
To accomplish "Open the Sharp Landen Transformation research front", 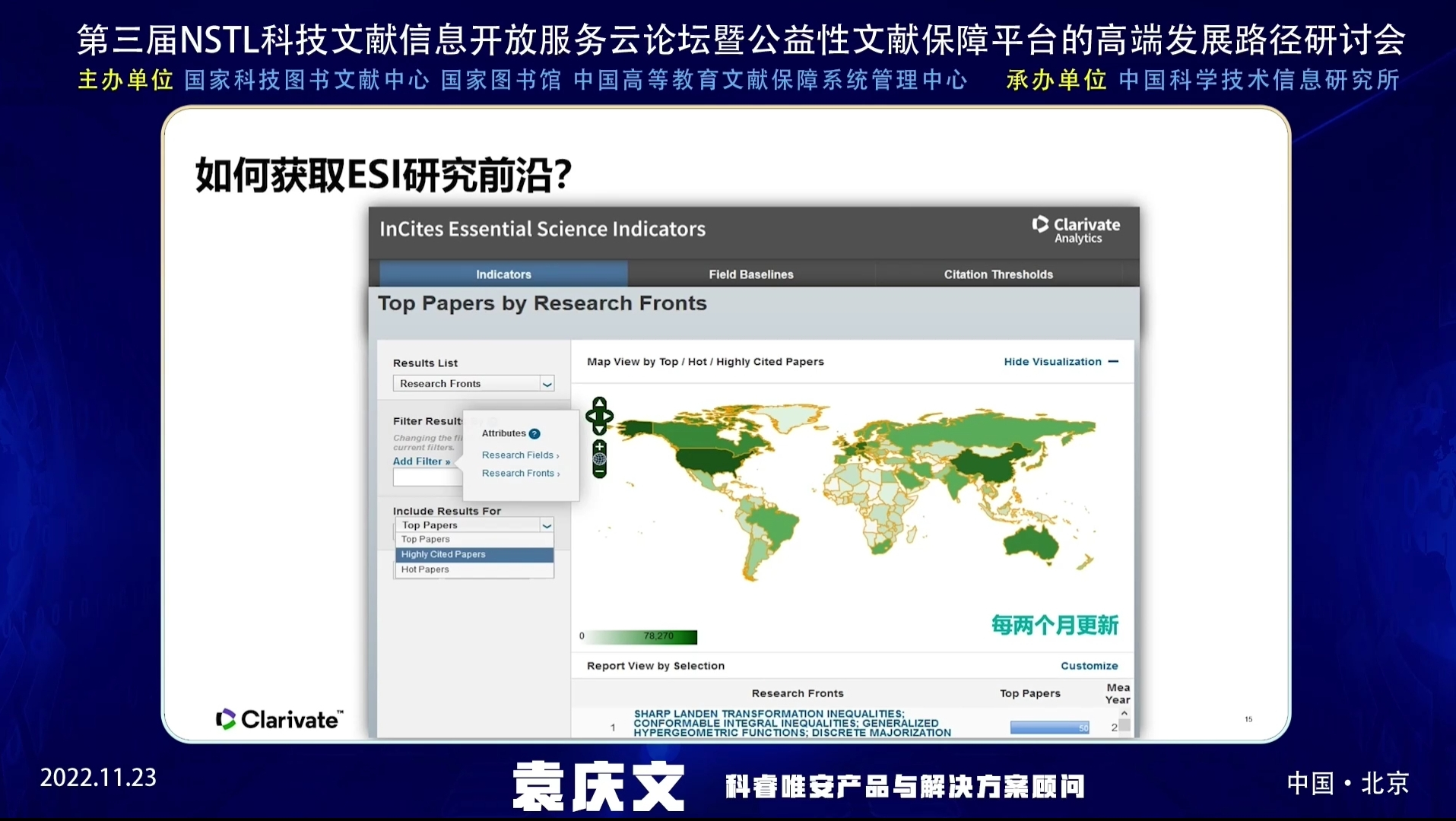I will point(792,724).
